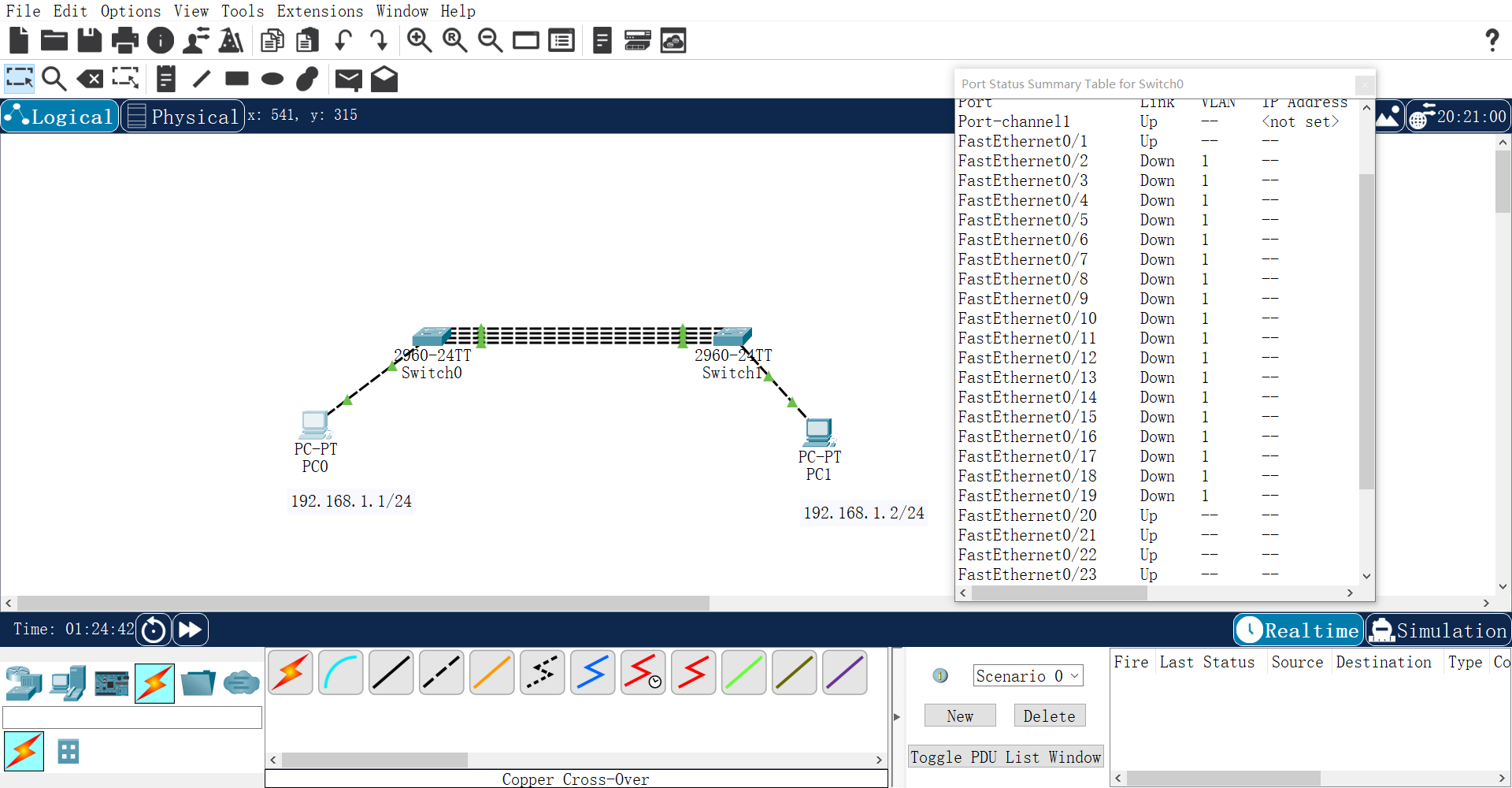
Task: Open the Extensions menu
Action: 320,11
